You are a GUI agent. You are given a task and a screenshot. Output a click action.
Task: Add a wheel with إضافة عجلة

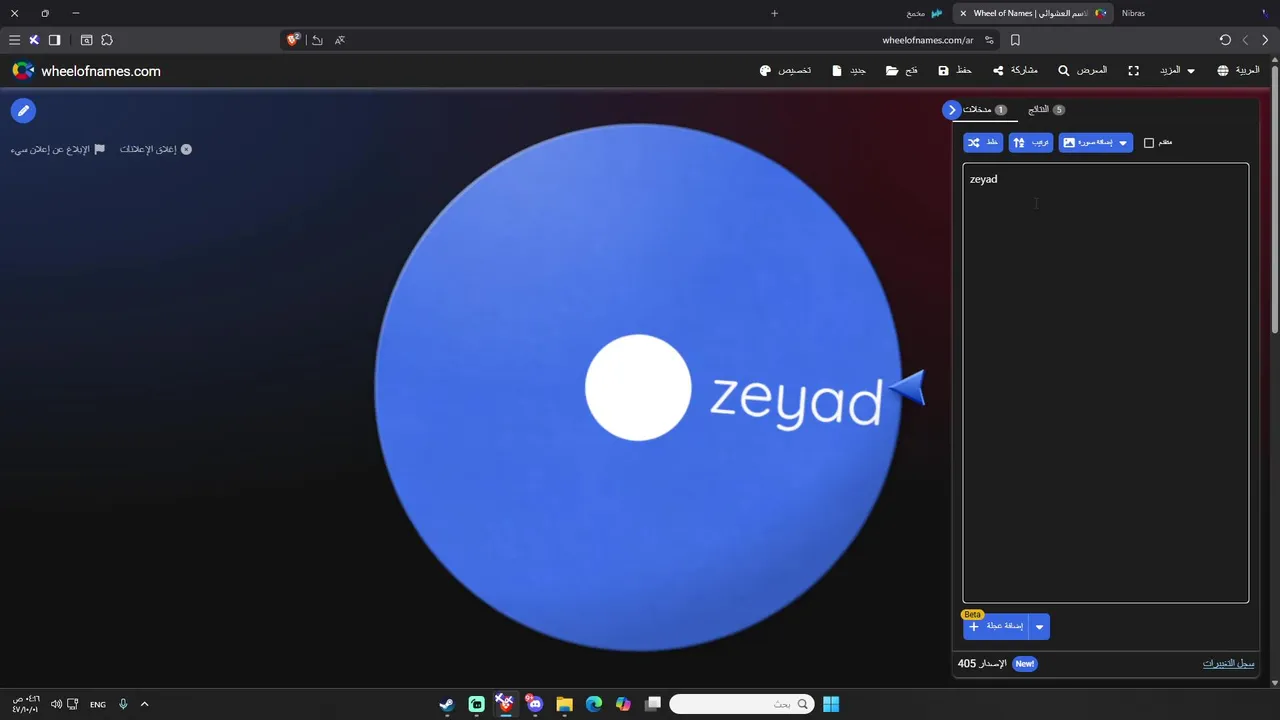(x=996, y=626)
